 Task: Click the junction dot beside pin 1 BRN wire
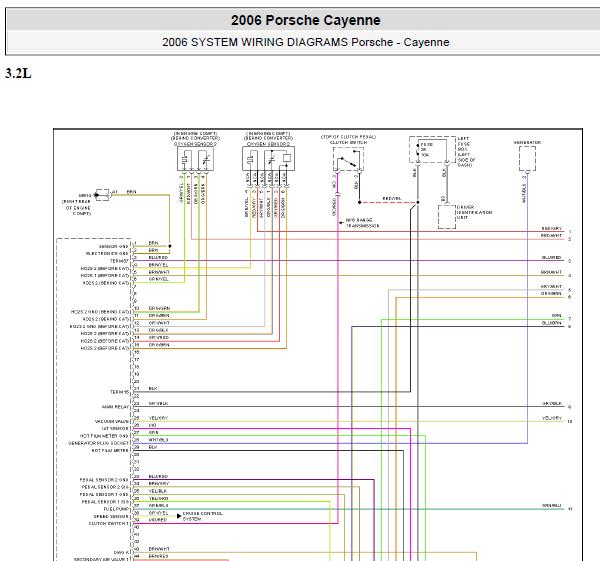[x=170, y=246]
